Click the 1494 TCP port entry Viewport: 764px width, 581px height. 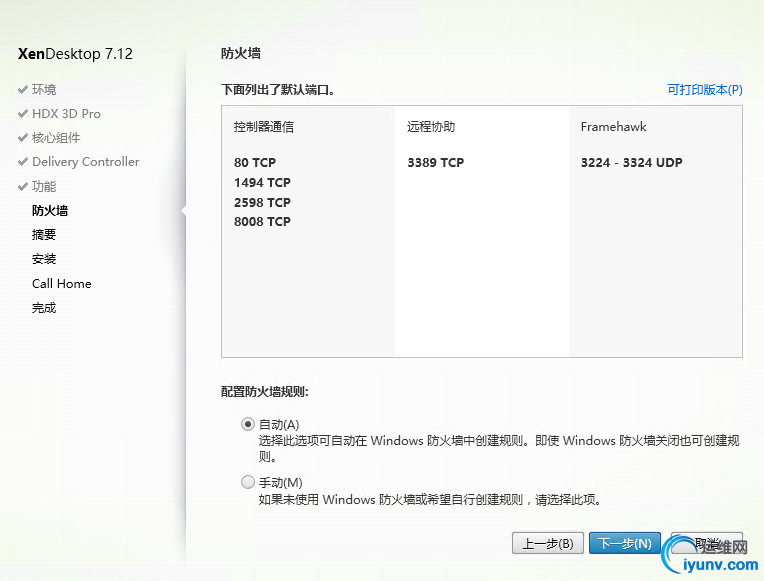(262, 182)
